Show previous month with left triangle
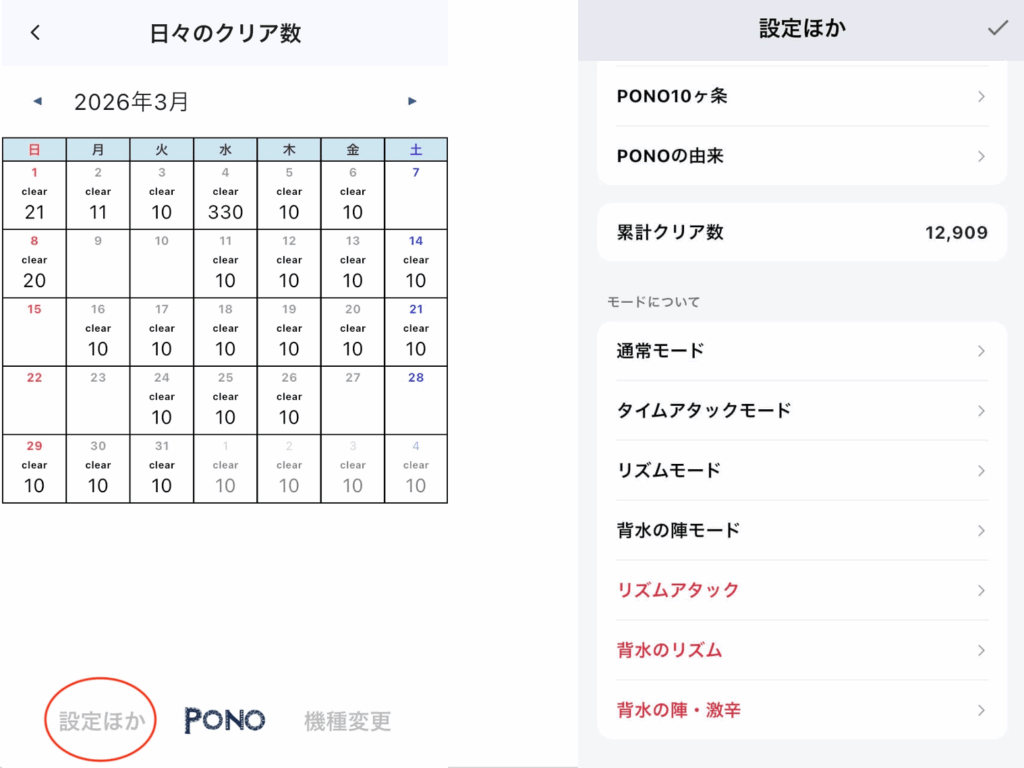Screen dimensions: 1024x768 38,101
